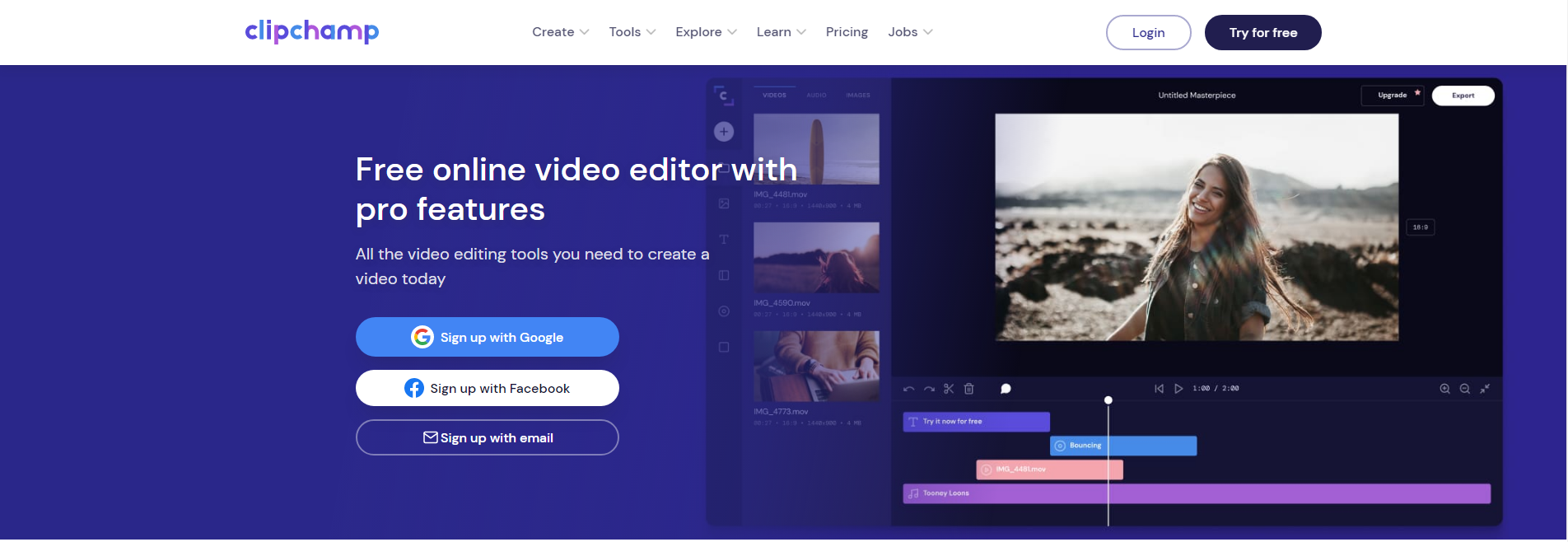1568x542 pixels.
Task: Select the IMG_4773.mov laptop thumbnail
Action: pos(816,366)
